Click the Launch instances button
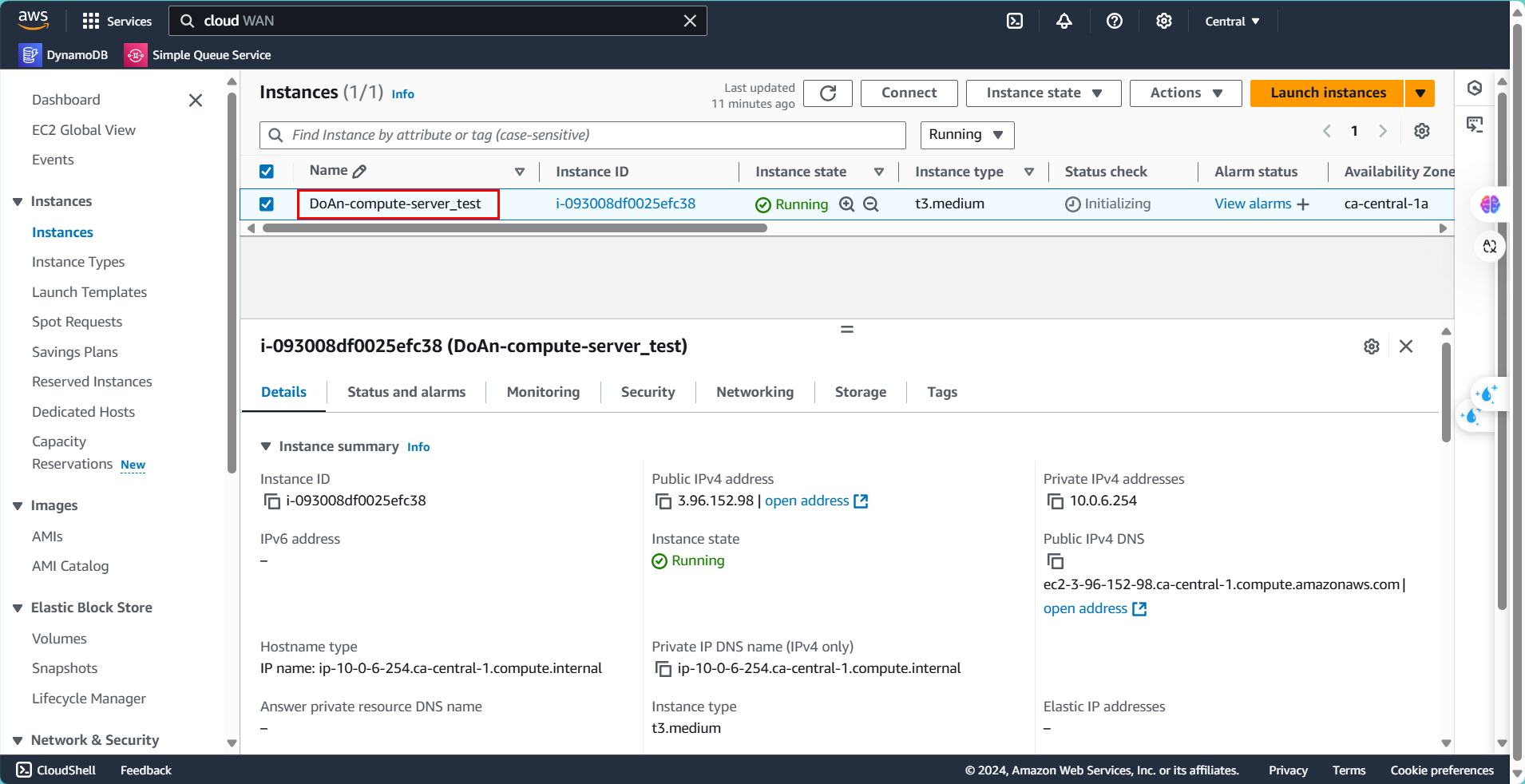The height and width of the screenshot is (784, 1525). coord(1327,93)
